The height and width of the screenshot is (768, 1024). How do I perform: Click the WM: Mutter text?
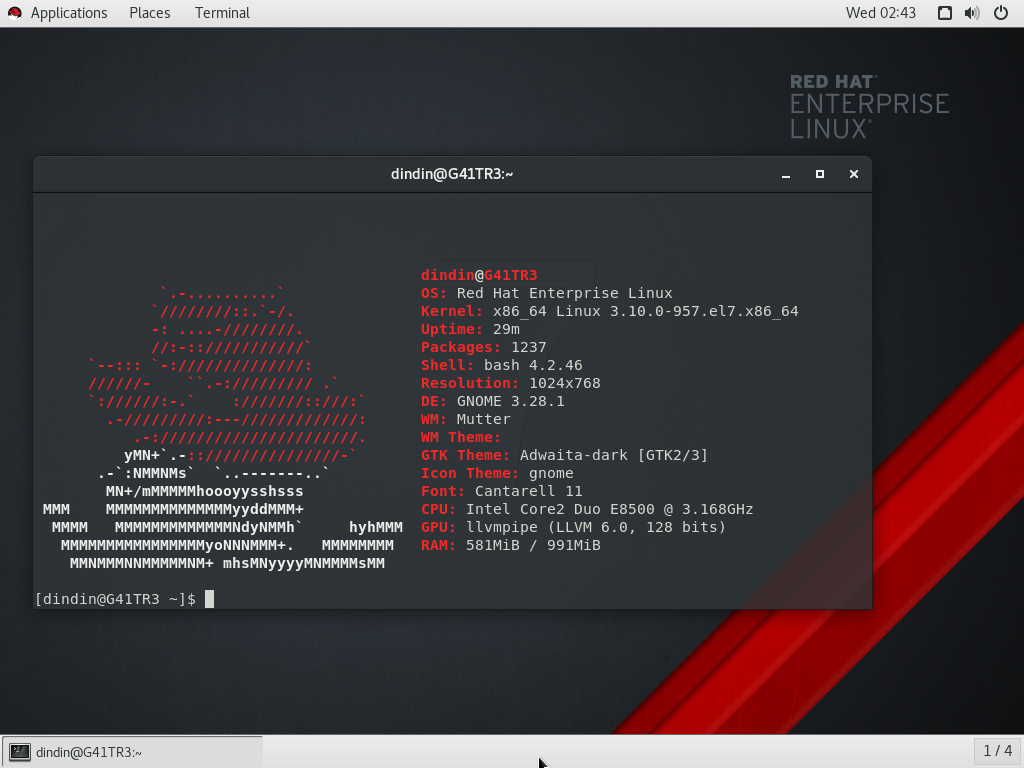pos(466,419)
